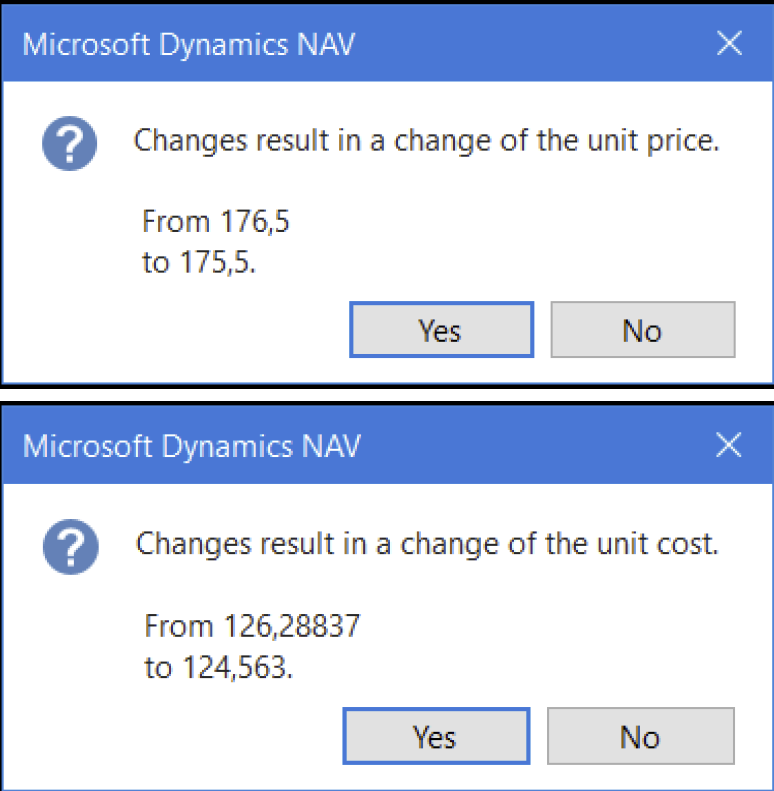Click the 'to 175,5.' line

[x=199, y=262]
